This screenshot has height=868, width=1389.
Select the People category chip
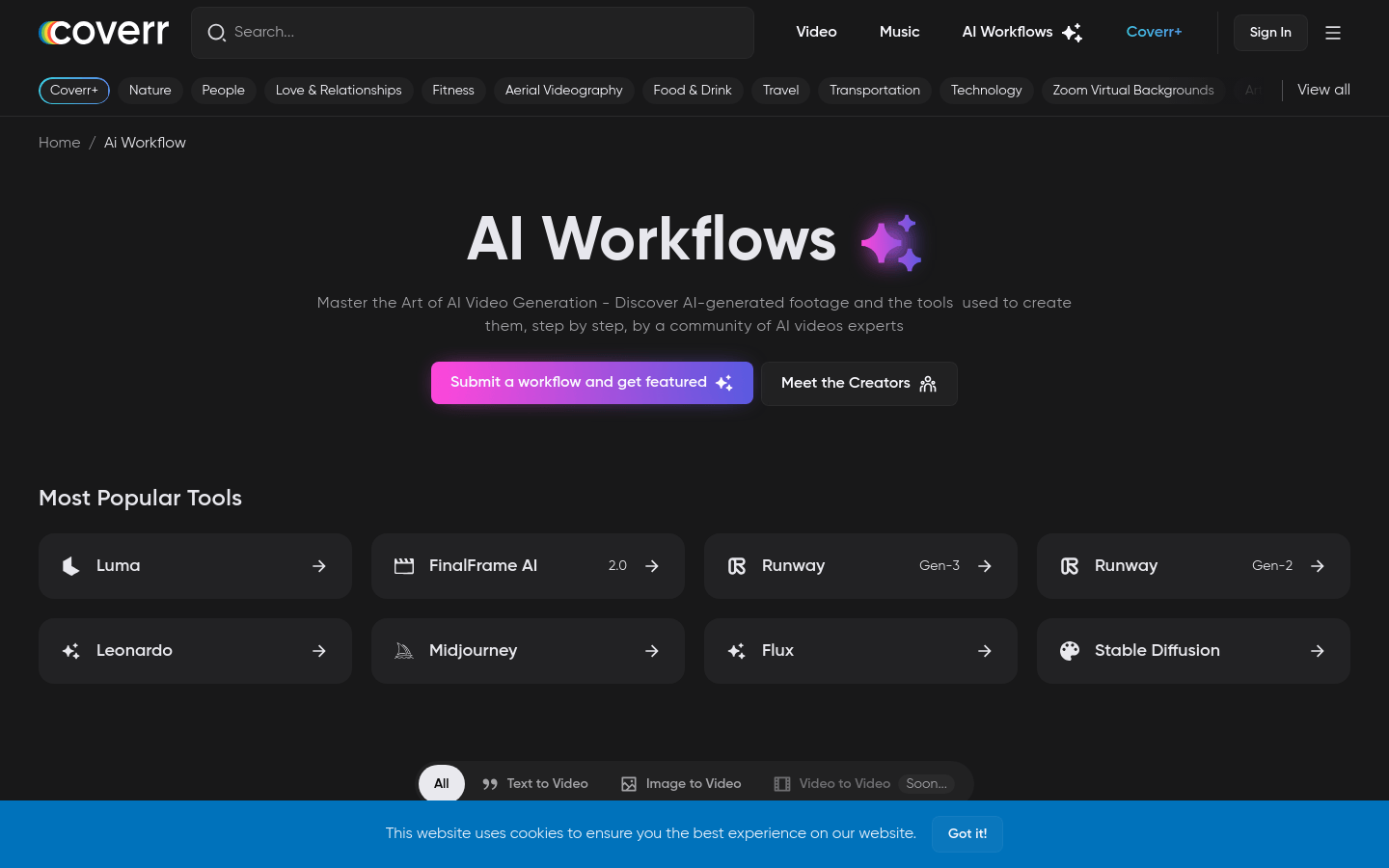(224, 91)
